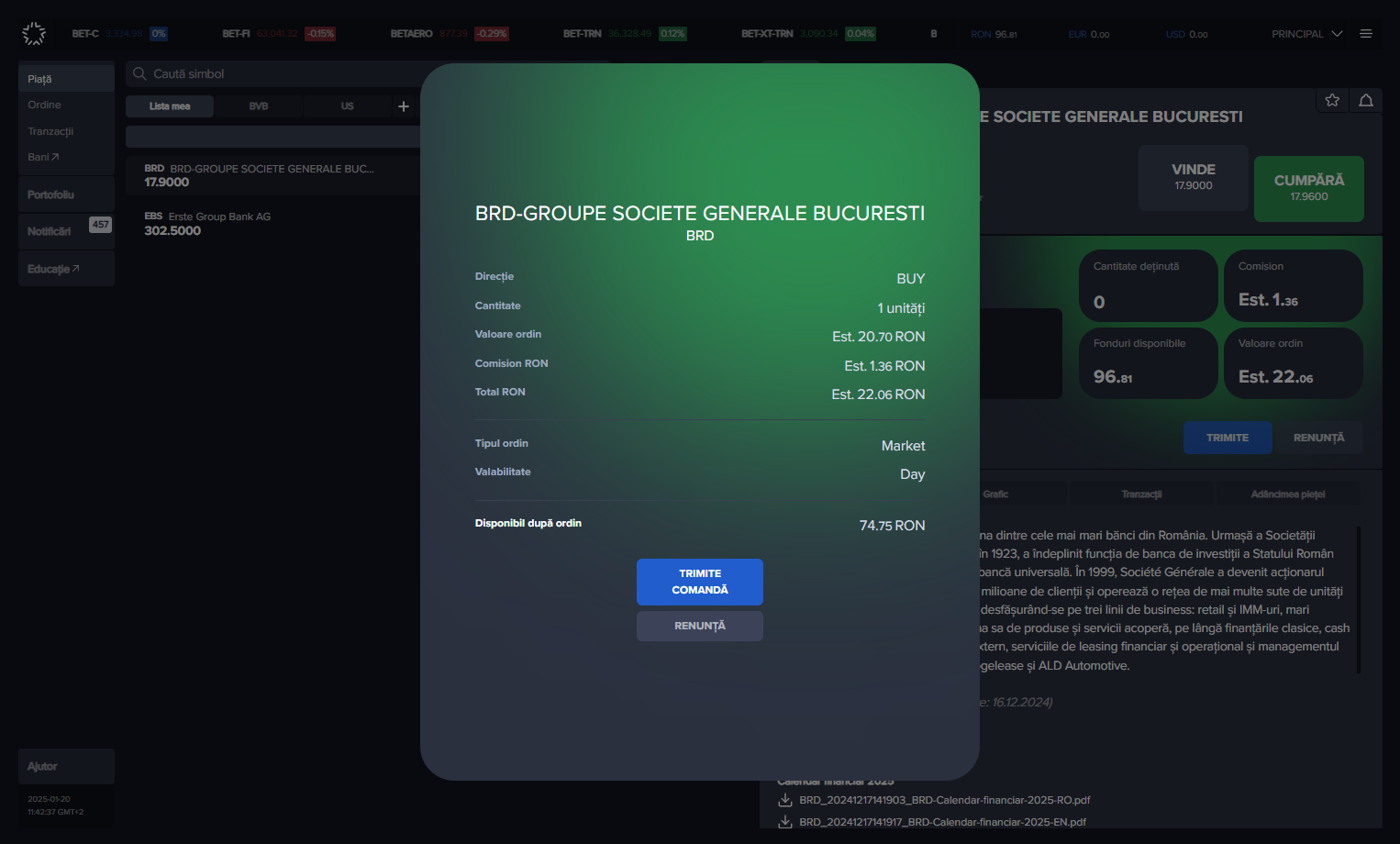
Task: Open the Ajutor help section
Action: click(x=66, y=766)
